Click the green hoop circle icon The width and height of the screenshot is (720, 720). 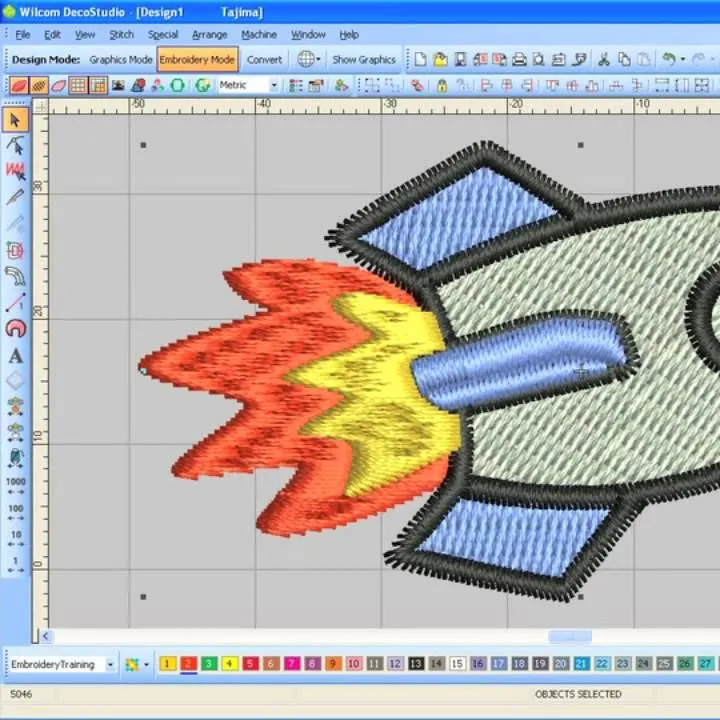pyautogui.click(x=178, y=85)
